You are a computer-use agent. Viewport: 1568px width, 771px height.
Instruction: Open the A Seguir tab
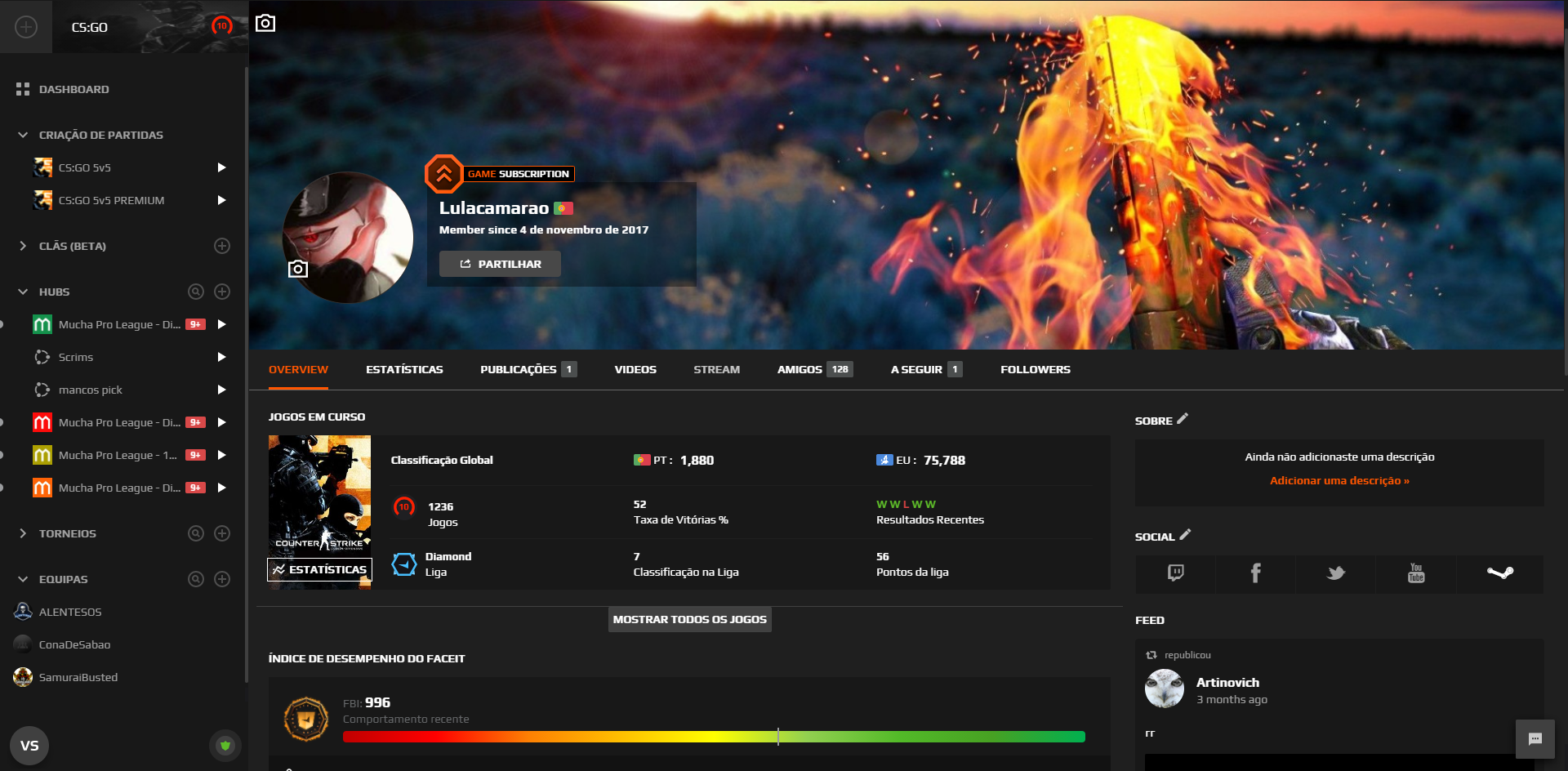[x=926, y=369]
